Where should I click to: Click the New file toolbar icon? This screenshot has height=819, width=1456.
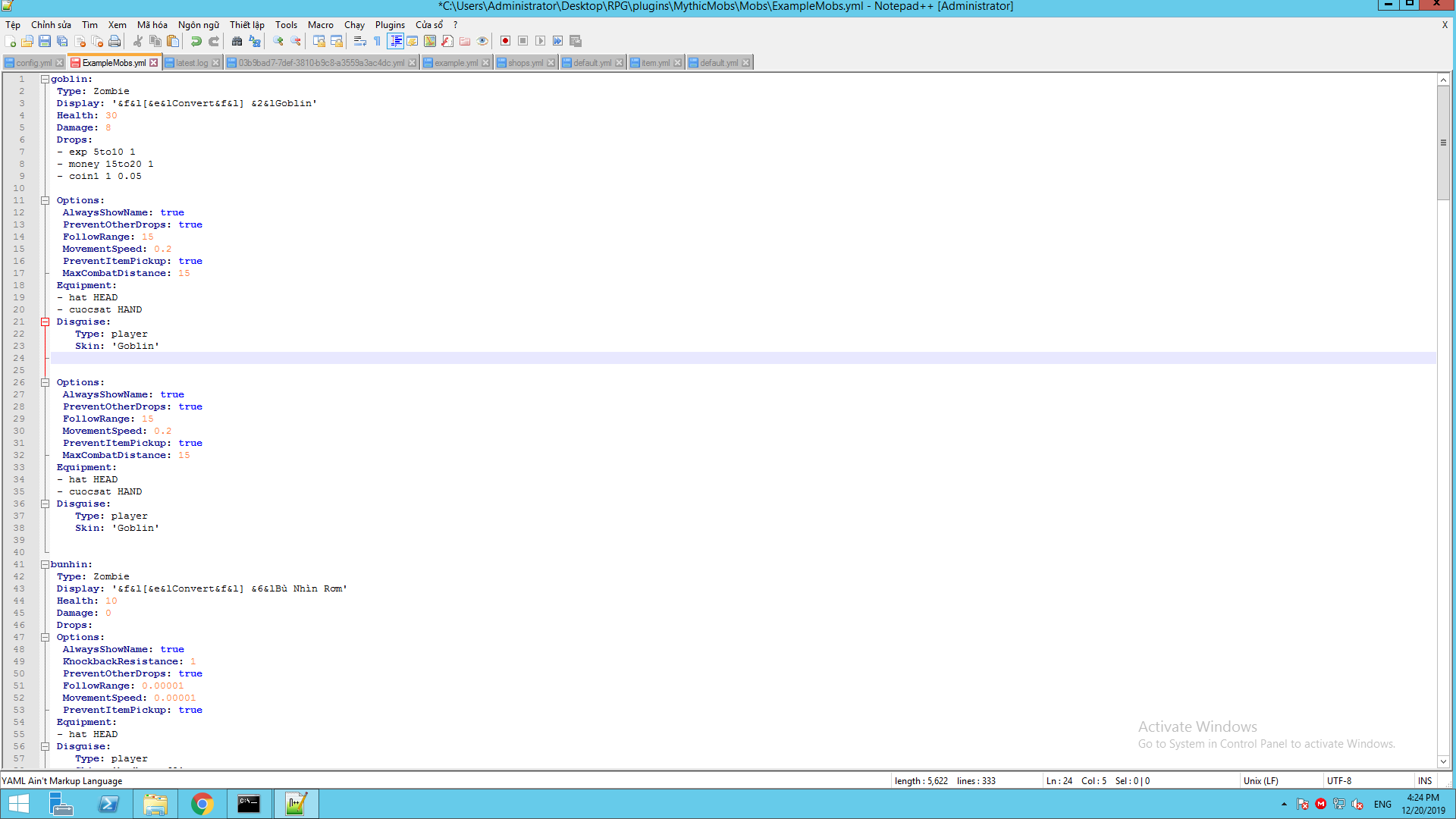point(10,41)
